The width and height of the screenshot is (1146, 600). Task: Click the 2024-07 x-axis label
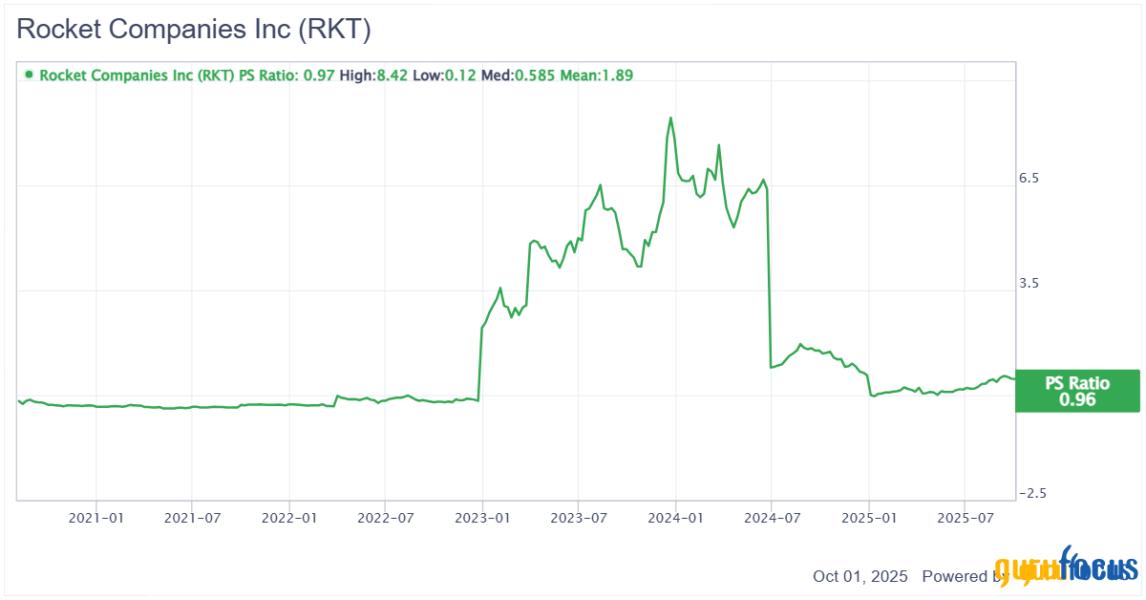[x=772, y=518]
